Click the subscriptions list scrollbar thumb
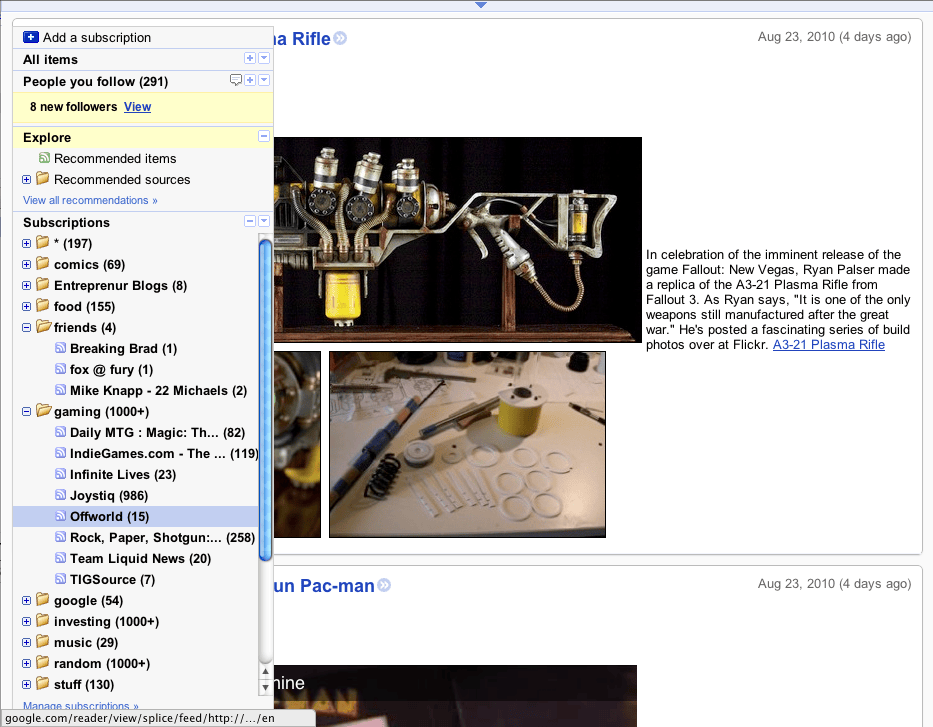This screenshot has width=933, height=727. coord(265,400)
